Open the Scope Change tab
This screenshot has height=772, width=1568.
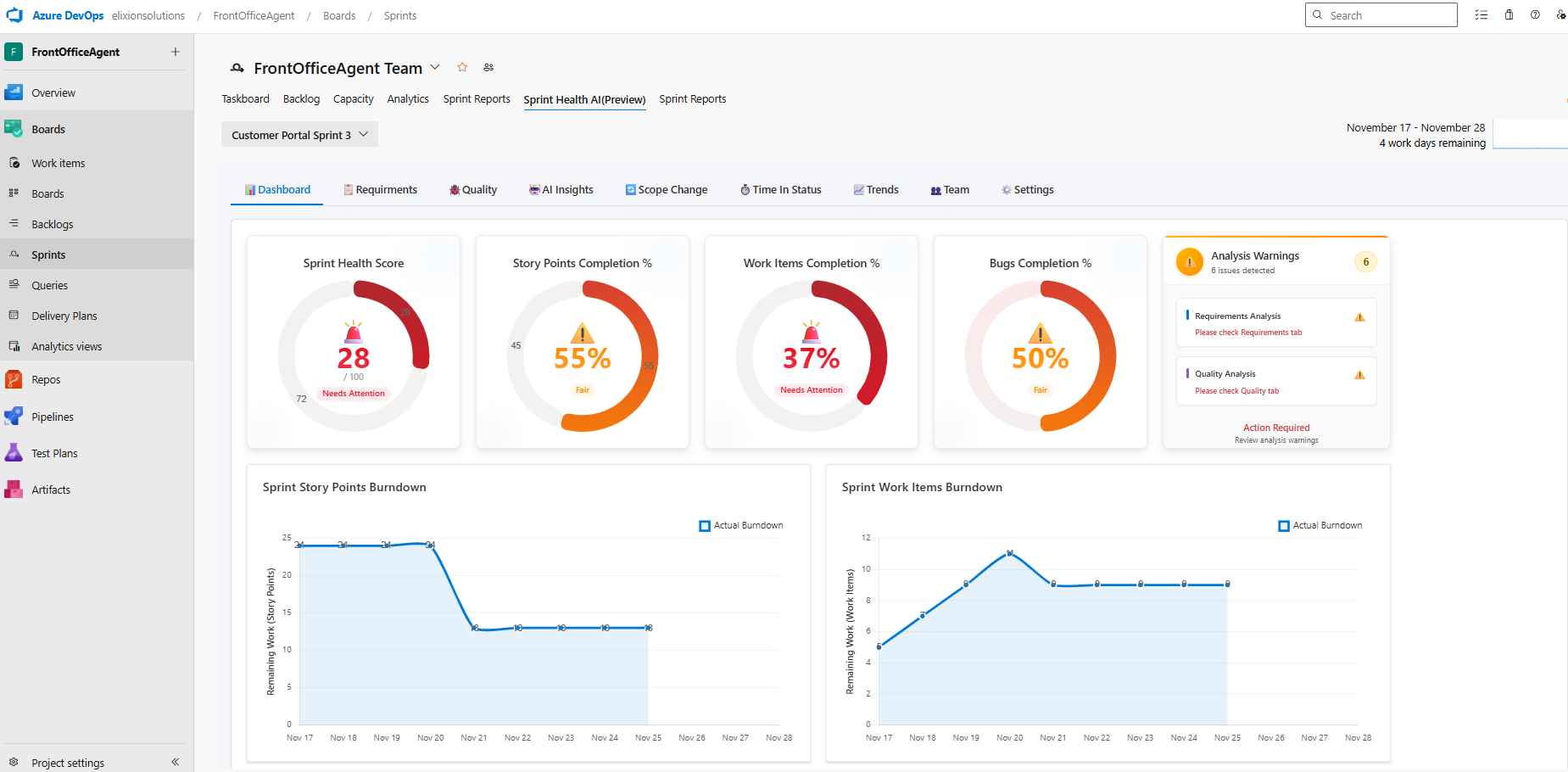pos(666,190)
